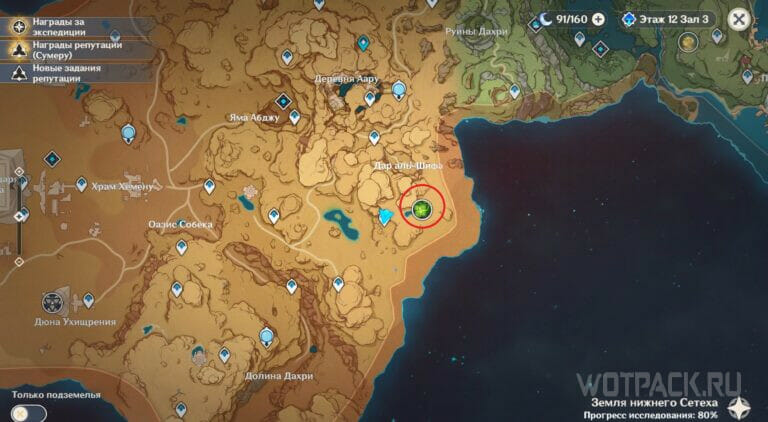Click the map zoom slider handle

tap(19, 216)
